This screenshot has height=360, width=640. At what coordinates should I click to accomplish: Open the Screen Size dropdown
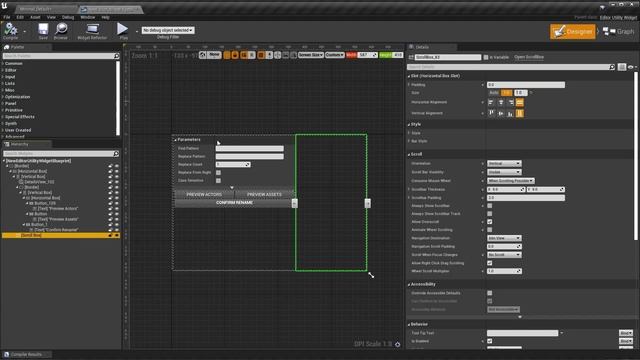[x=311, y=55]
